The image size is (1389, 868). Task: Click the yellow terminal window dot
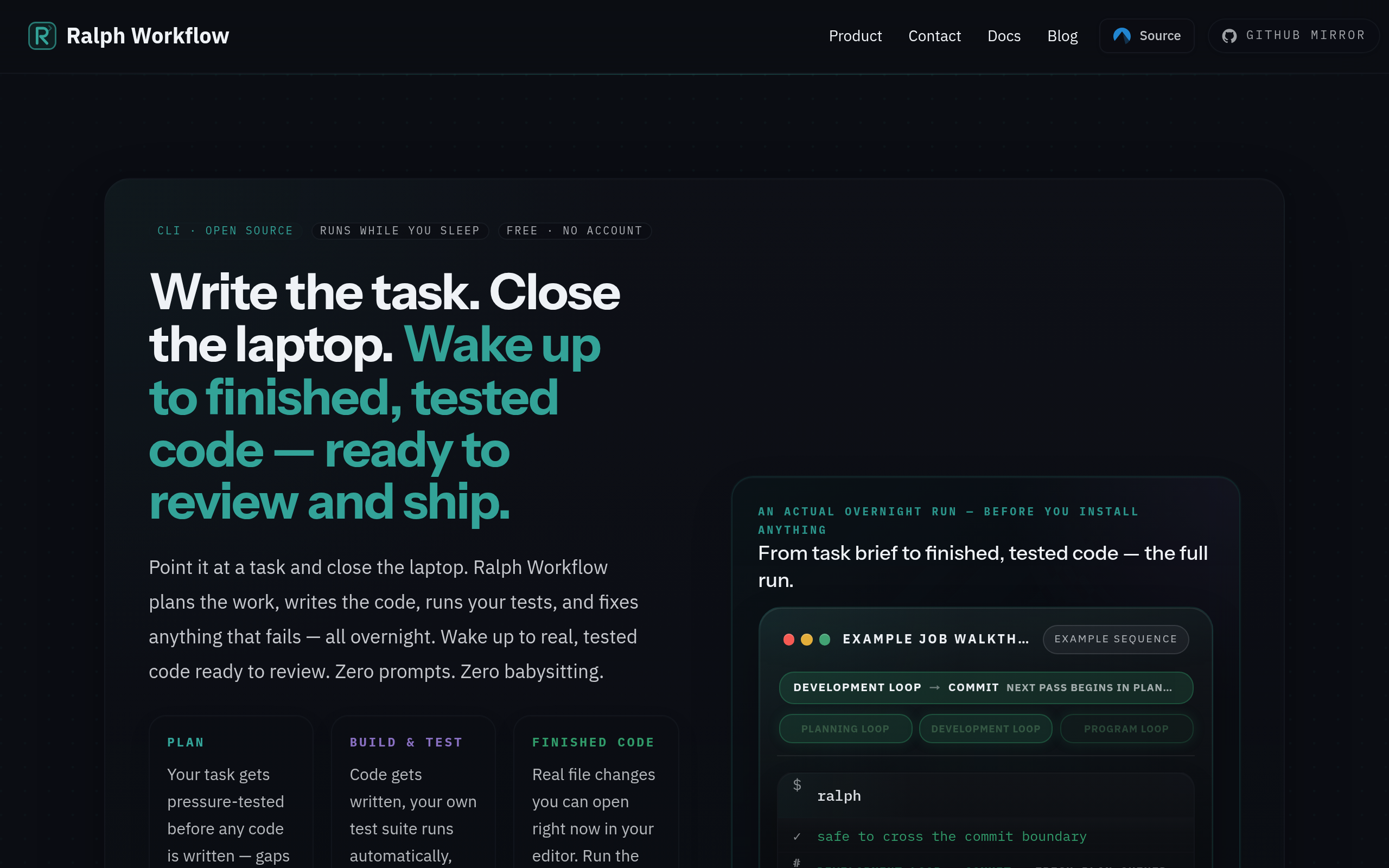[x=806, y=640]
